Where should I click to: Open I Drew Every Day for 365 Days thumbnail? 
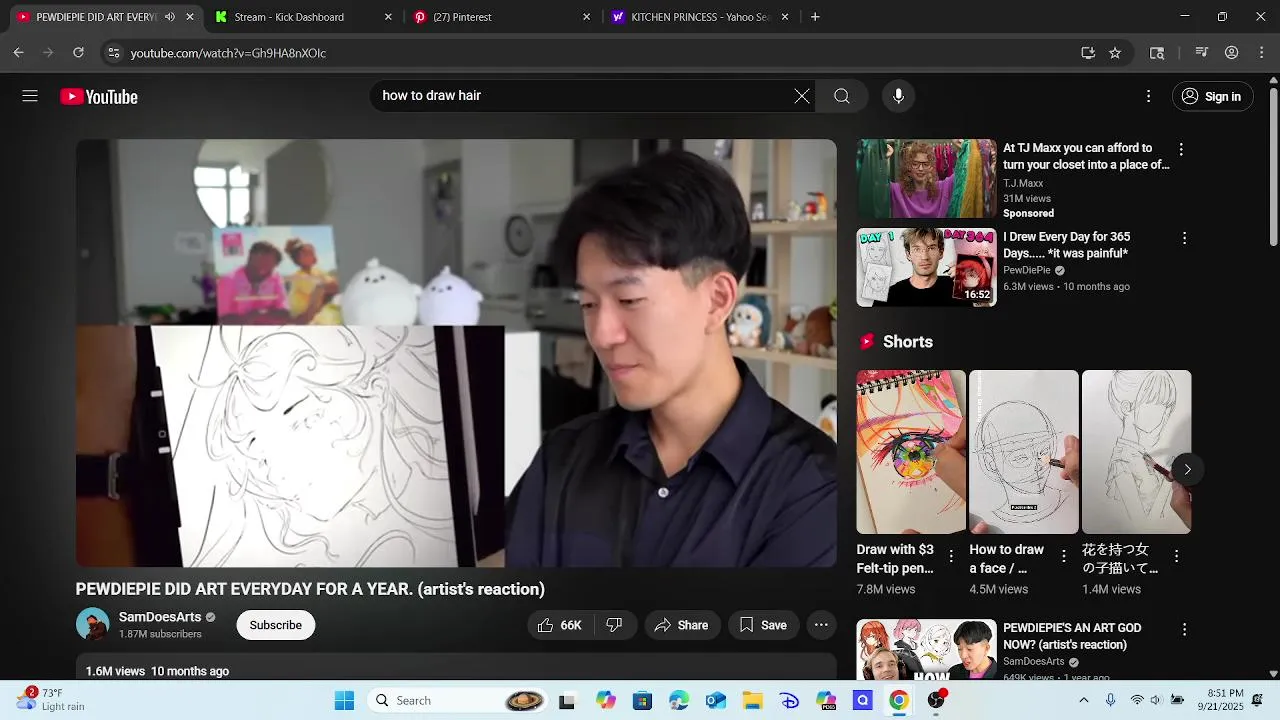[926, 267]
